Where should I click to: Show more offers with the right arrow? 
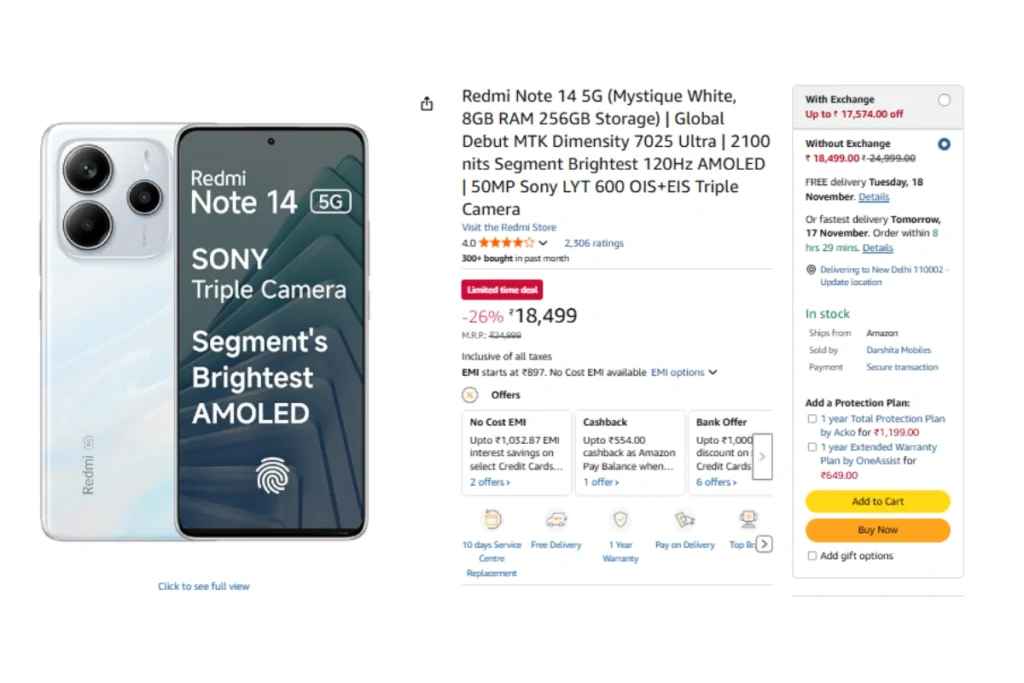click(x=762, y=456)
